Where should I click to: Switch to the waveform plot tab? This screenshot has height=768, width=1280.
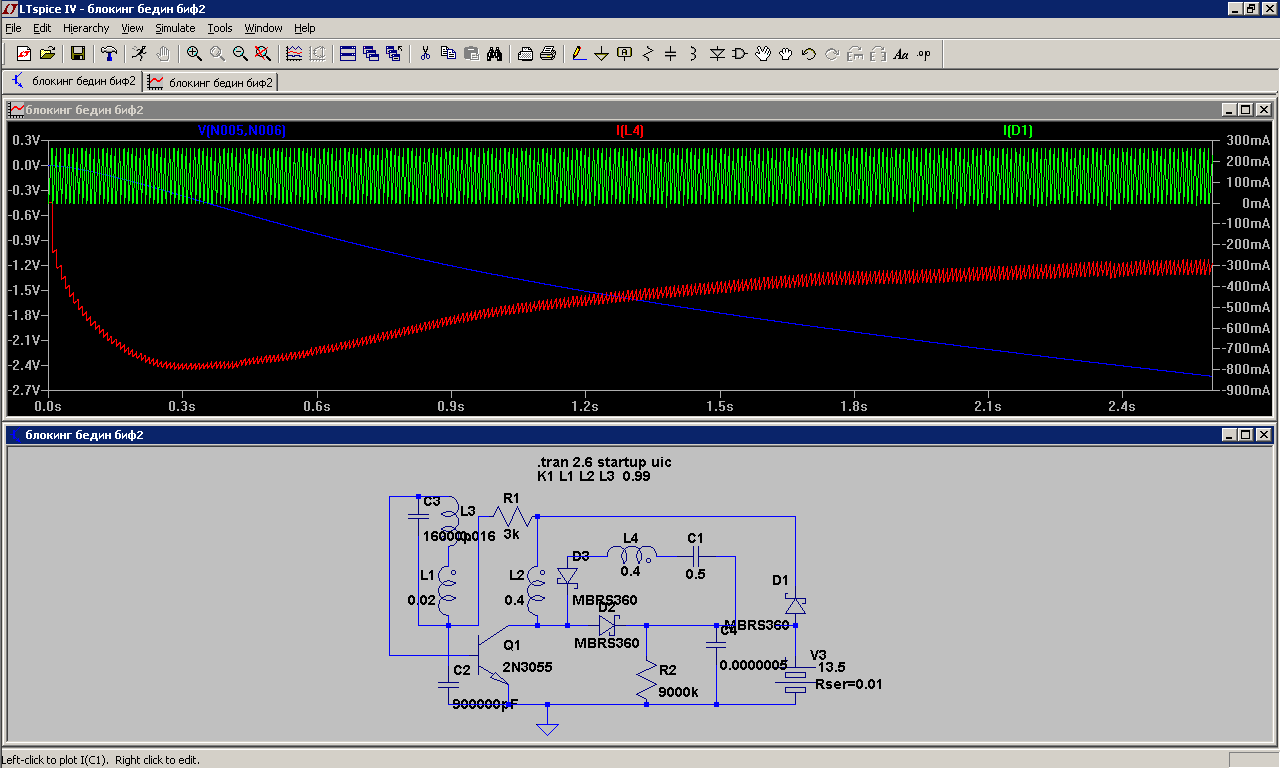click(x=211, y=82)
